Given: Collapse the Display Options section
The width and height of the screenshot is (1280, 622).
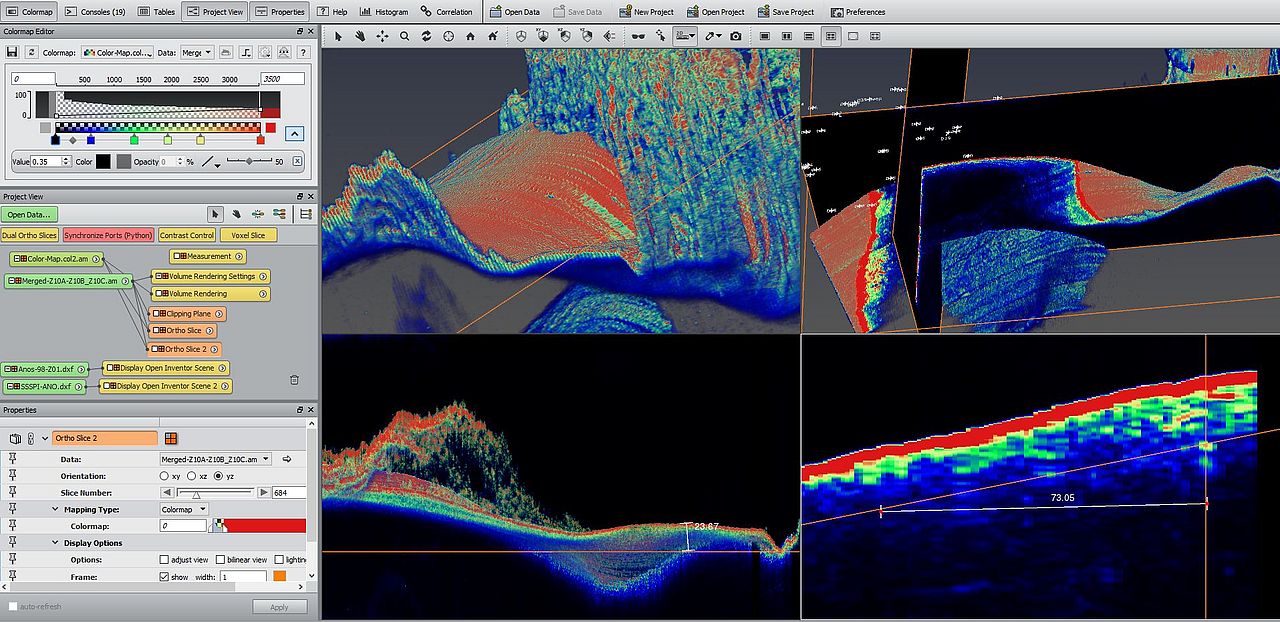Looking at the screenshot, I should (56, 543).
